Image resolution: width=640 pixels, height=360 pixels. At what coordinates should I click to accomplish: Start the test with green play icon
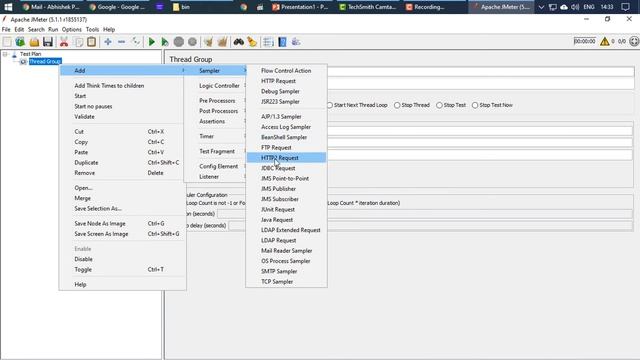(151, 42)
